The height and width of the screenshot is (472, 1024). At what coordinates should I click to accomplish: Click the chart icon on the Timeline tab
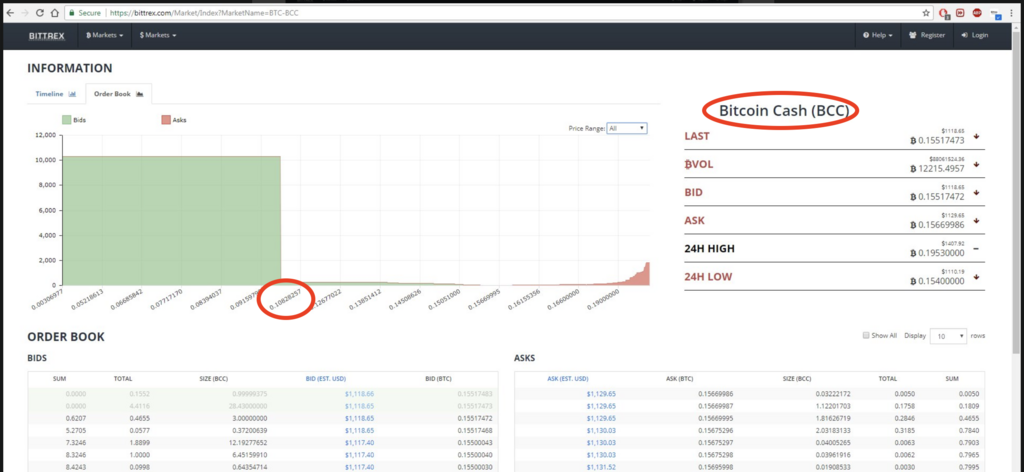pyautogui.click(x=72, y=94)
